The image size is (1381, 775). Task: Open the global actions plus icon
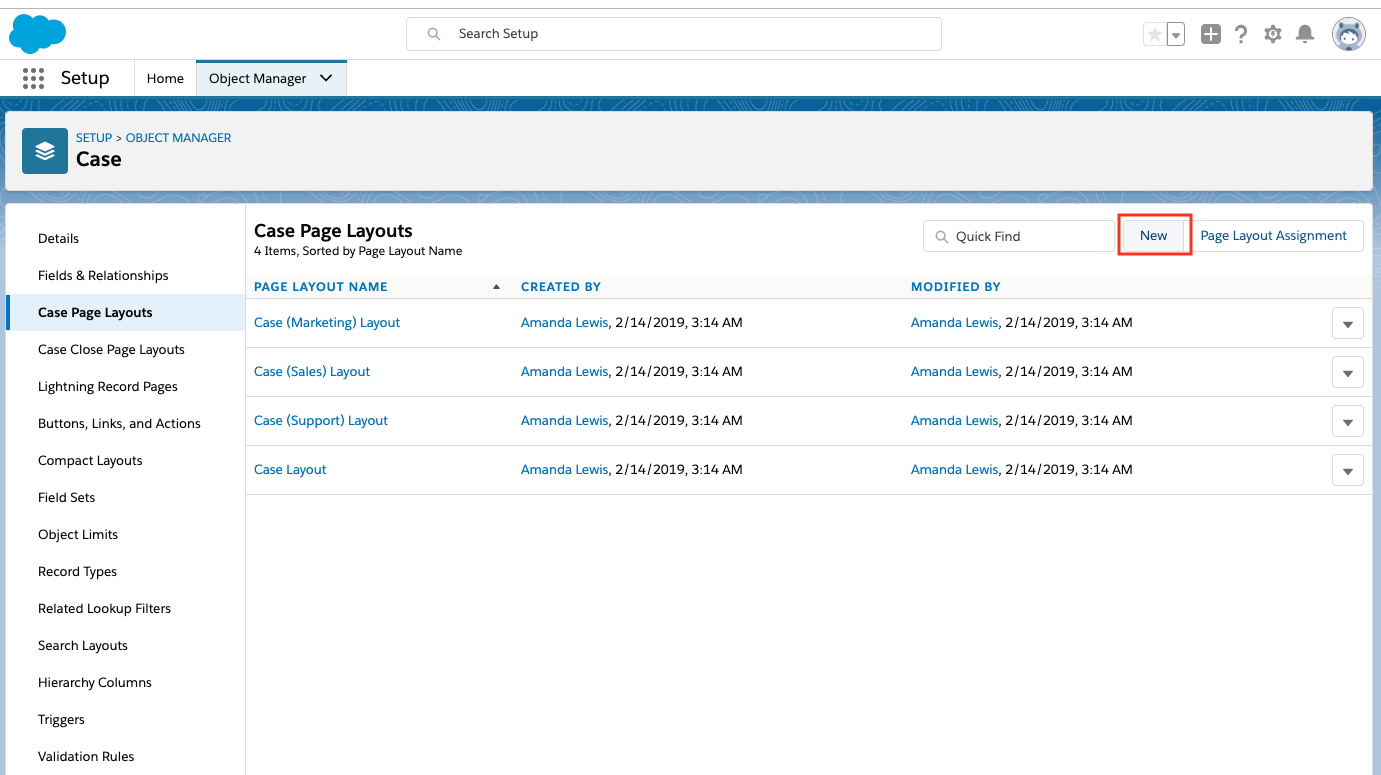1211,34
